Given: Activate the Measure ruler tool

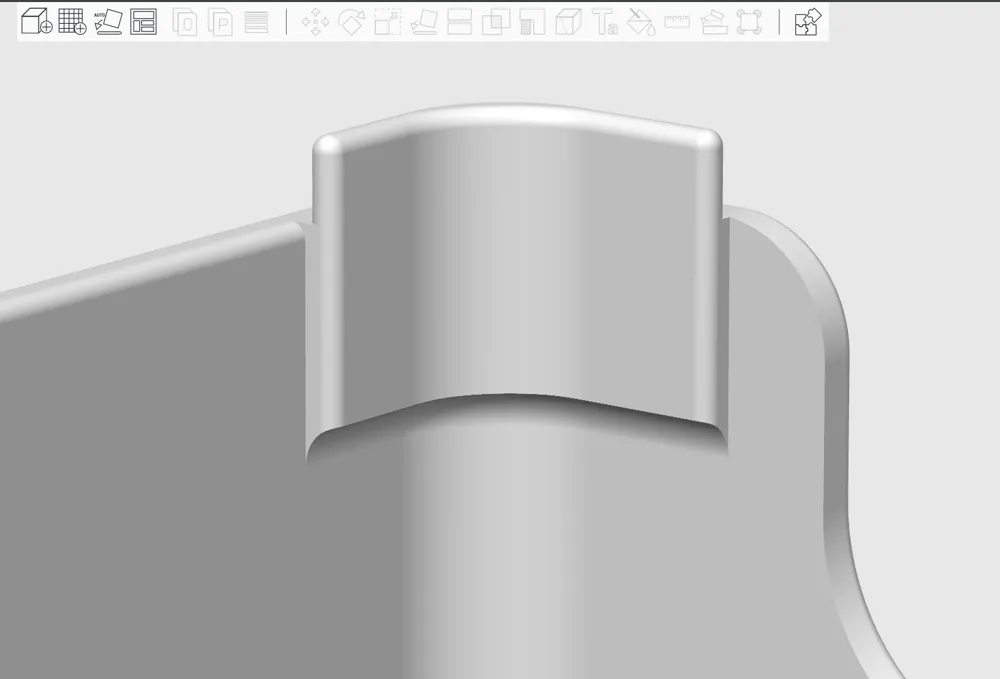Looking at the screenshot, I should pos(677,22).
